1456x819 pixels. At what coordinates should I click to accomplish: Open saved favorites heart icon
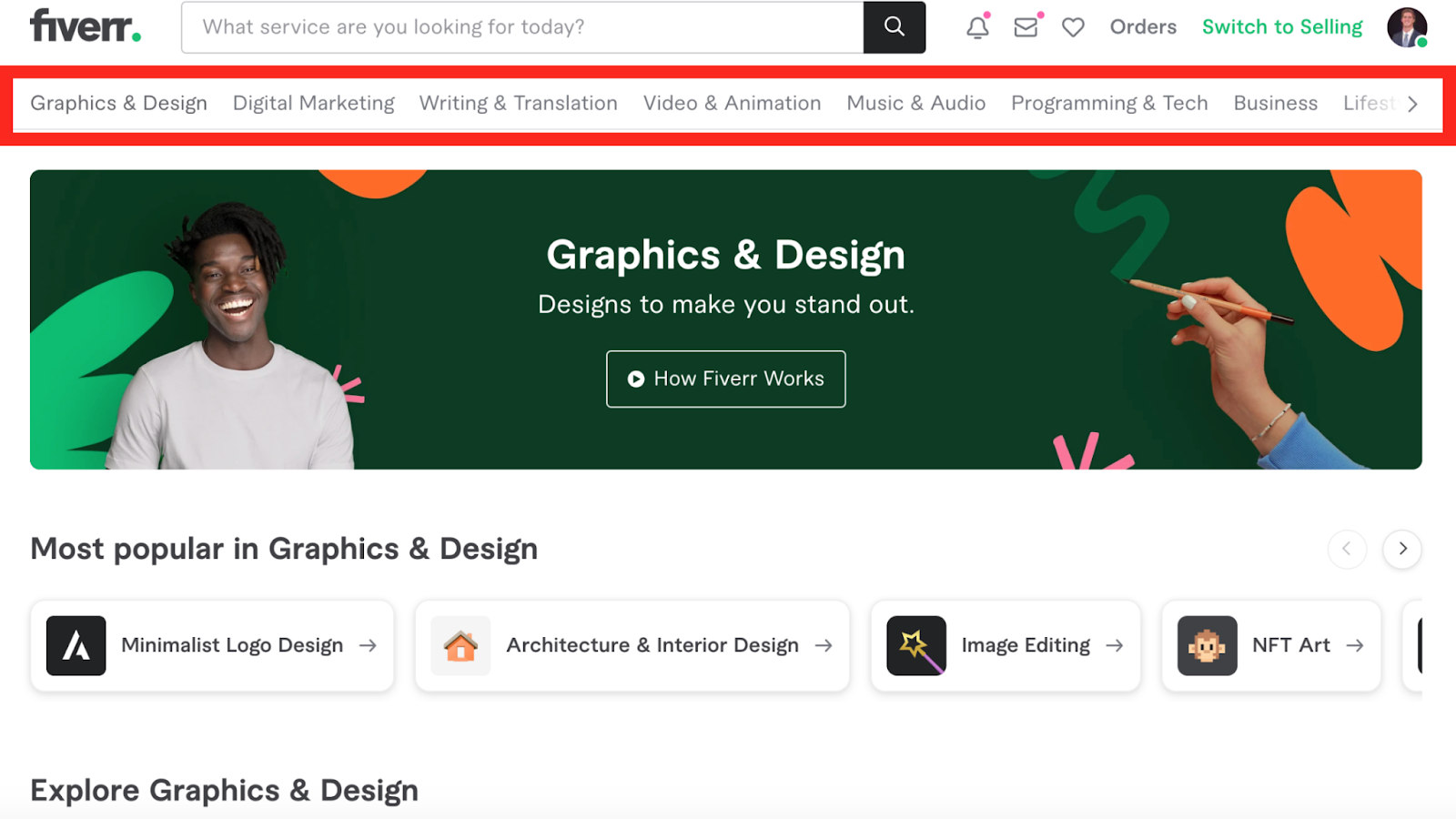tap(1074, 27)
